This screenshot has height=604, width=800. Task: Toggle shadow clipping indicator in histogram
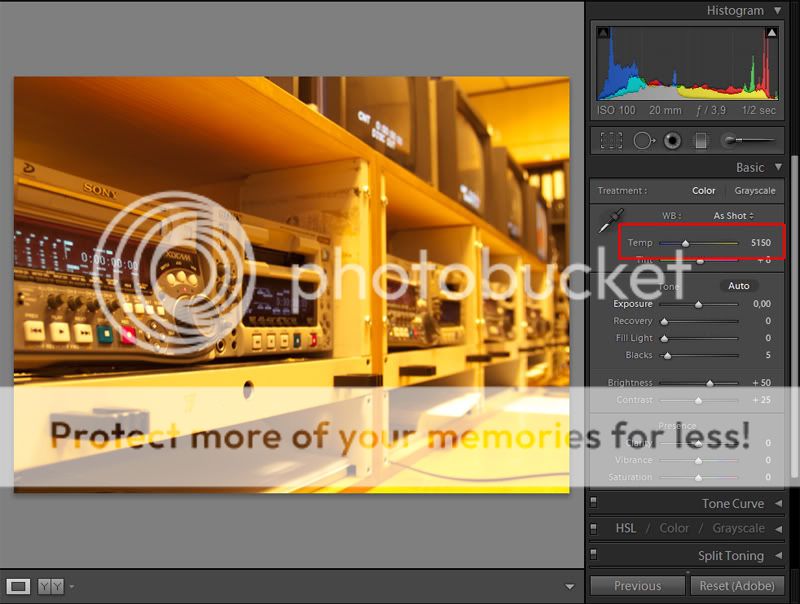(603, 33)
